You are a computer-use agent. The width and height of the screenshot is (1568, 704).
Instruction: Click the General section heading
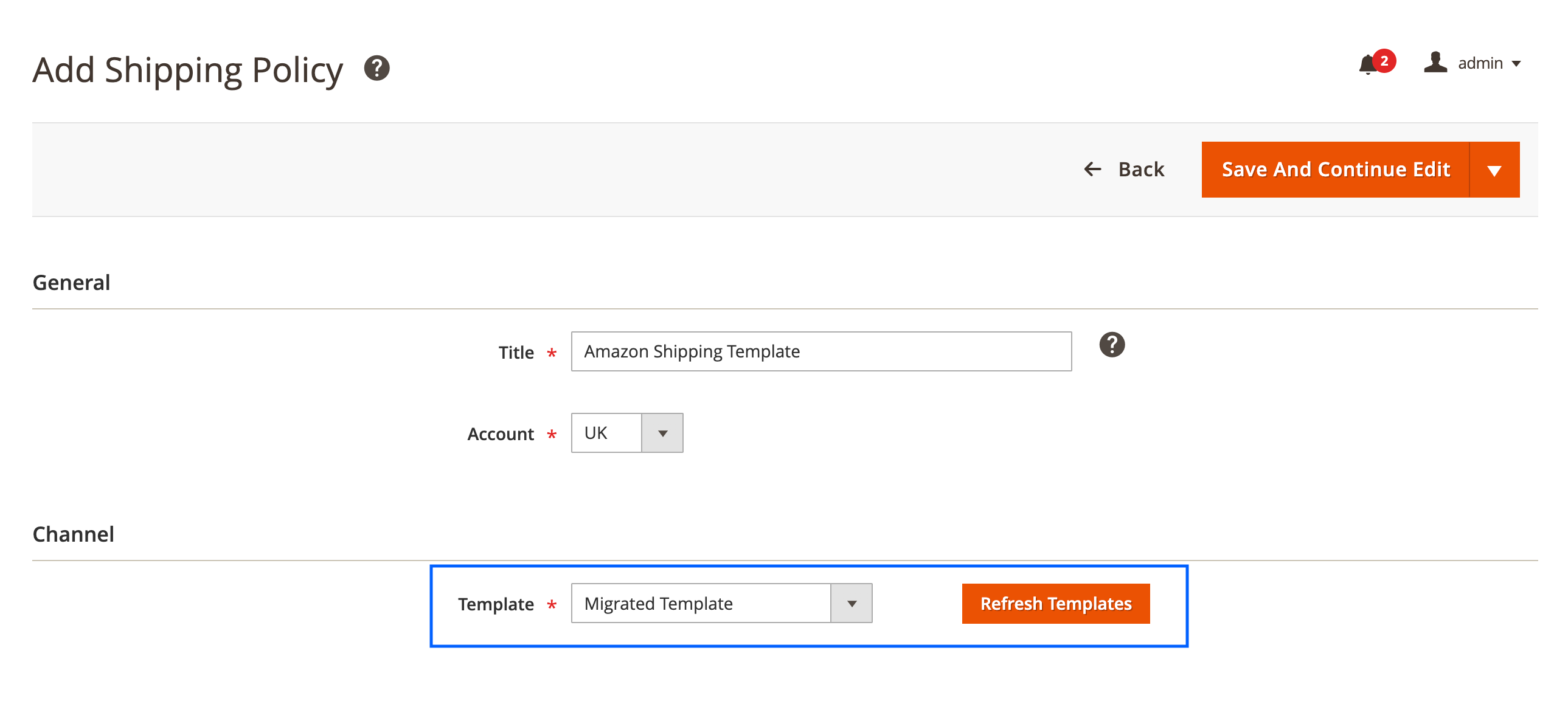point(71,283)
